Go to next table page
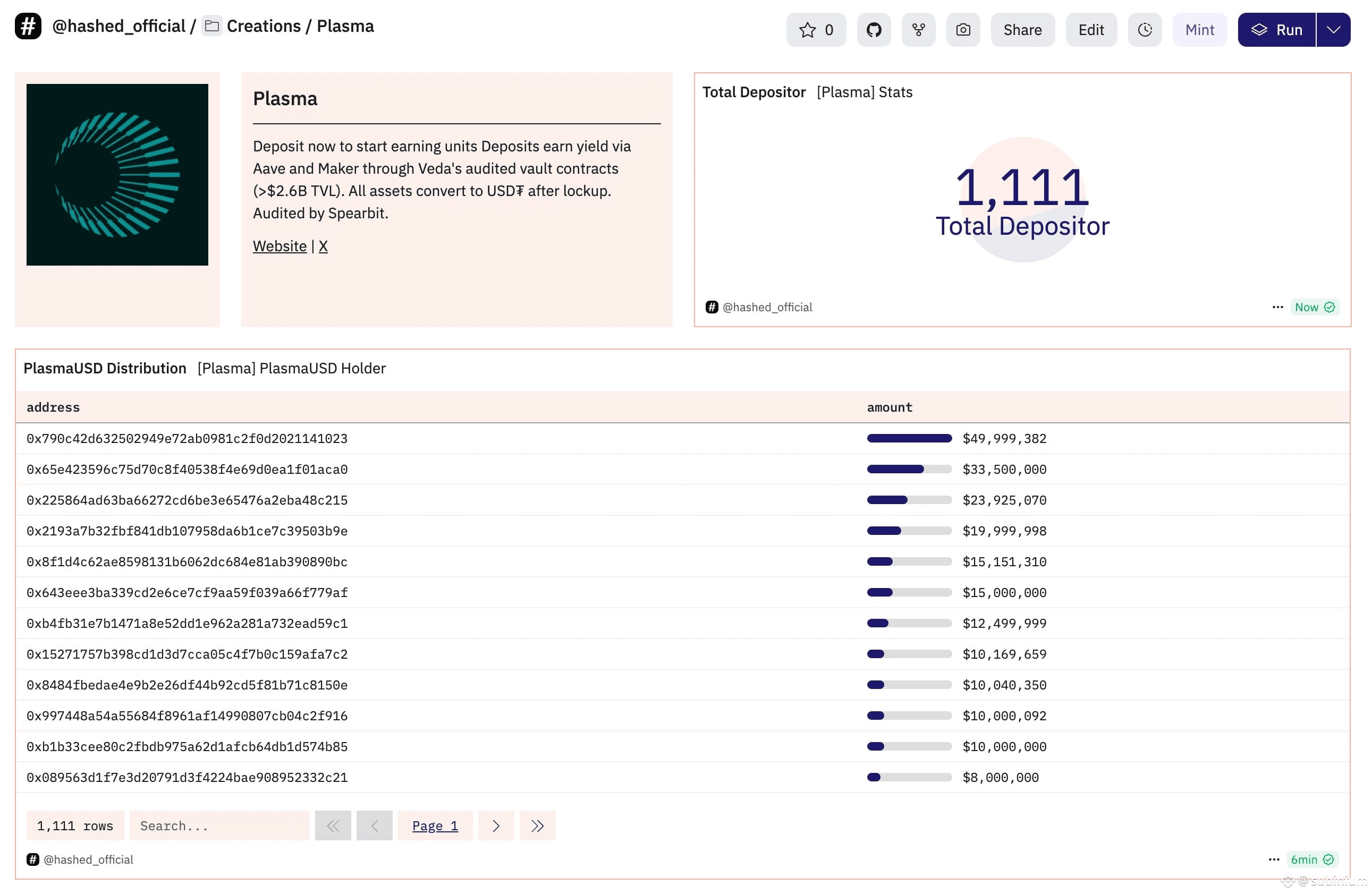The image size is (1372, 894). click(496, 825)
